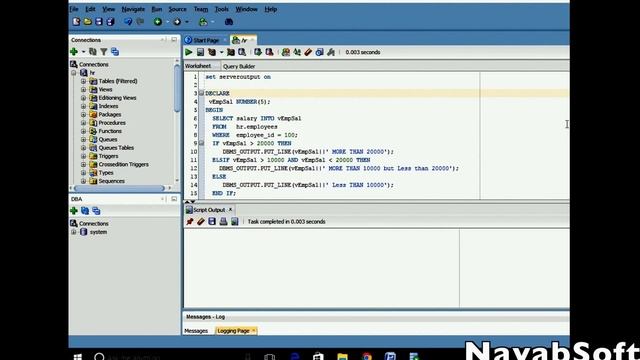Click the Unshared SQL Worksheet icon
The image size is (640, 360).
pos(286,52)
